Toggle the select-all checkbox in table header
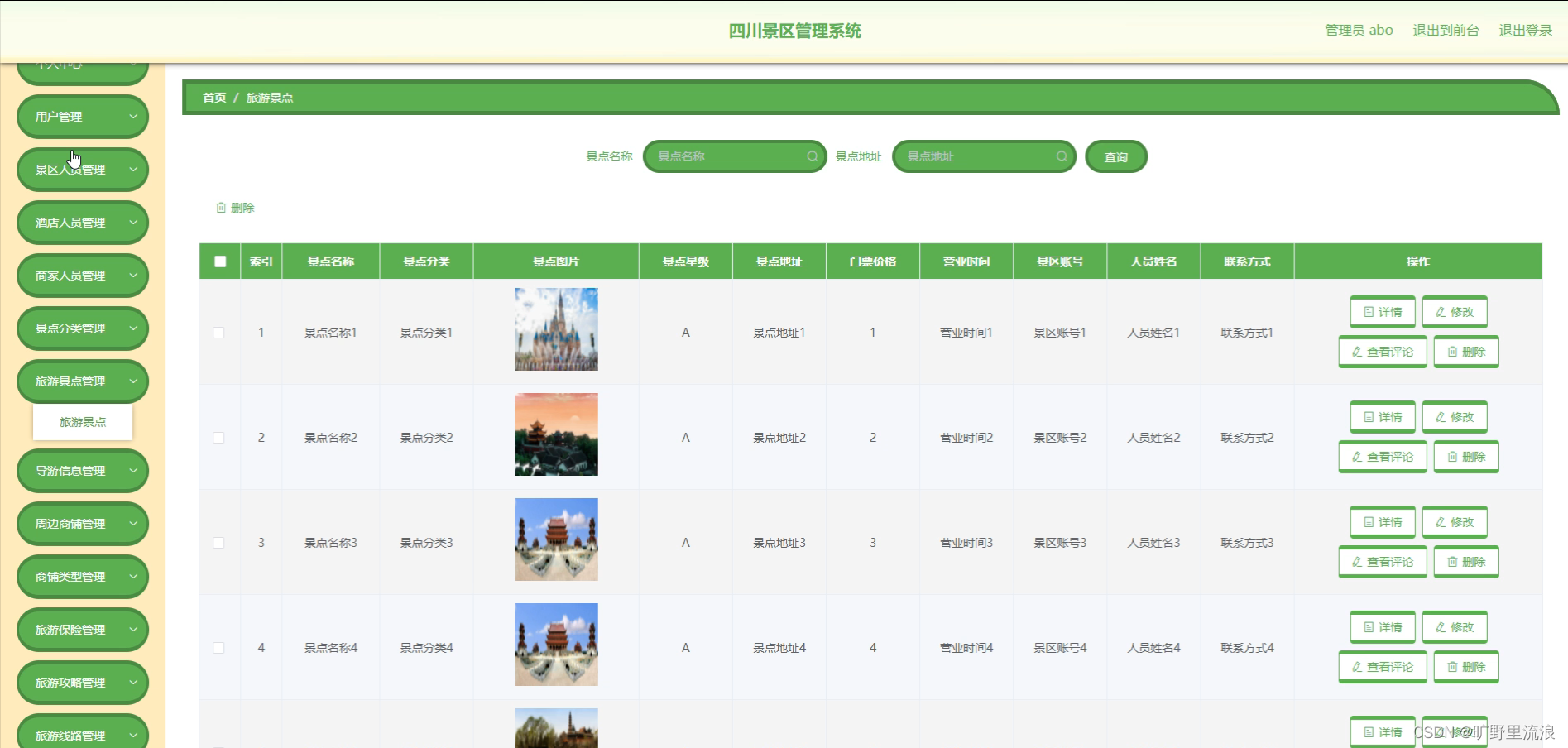This screenshot has height=748, width=1568. (220, 261)
